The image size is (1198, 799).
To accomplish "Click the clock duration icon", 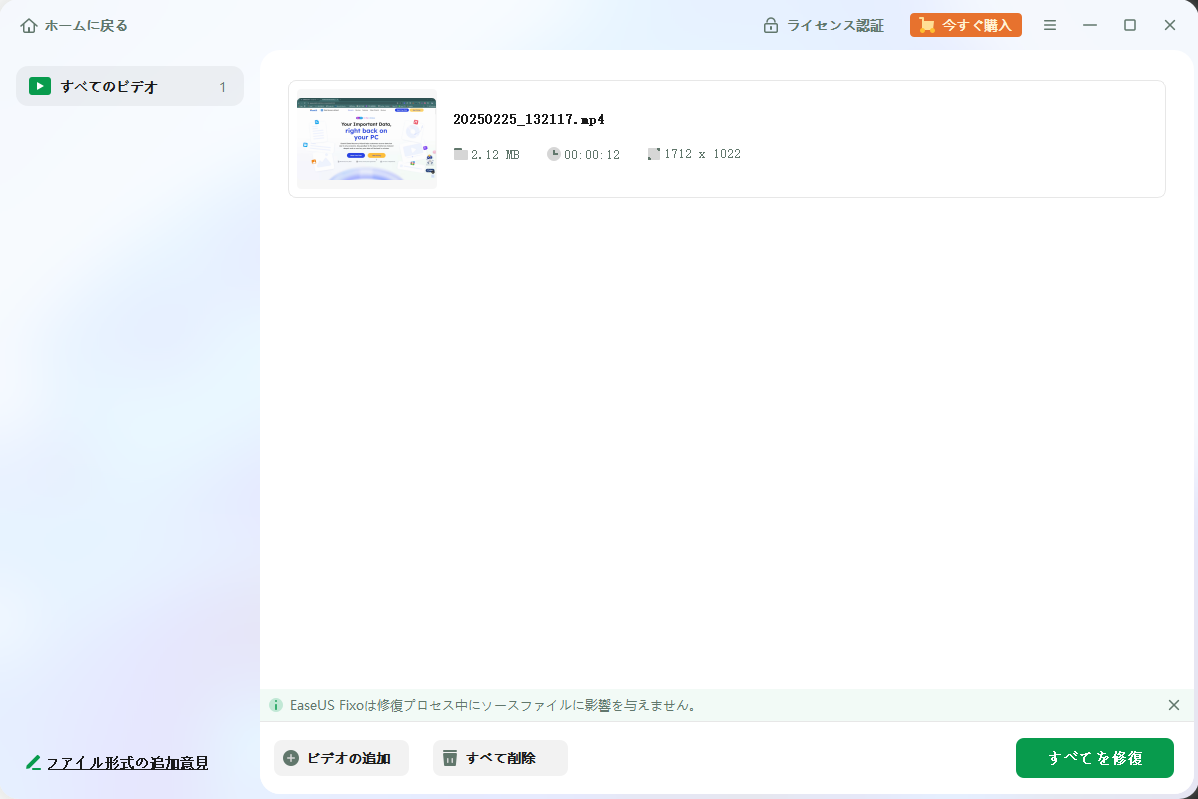I will click(x=554, y=154).
